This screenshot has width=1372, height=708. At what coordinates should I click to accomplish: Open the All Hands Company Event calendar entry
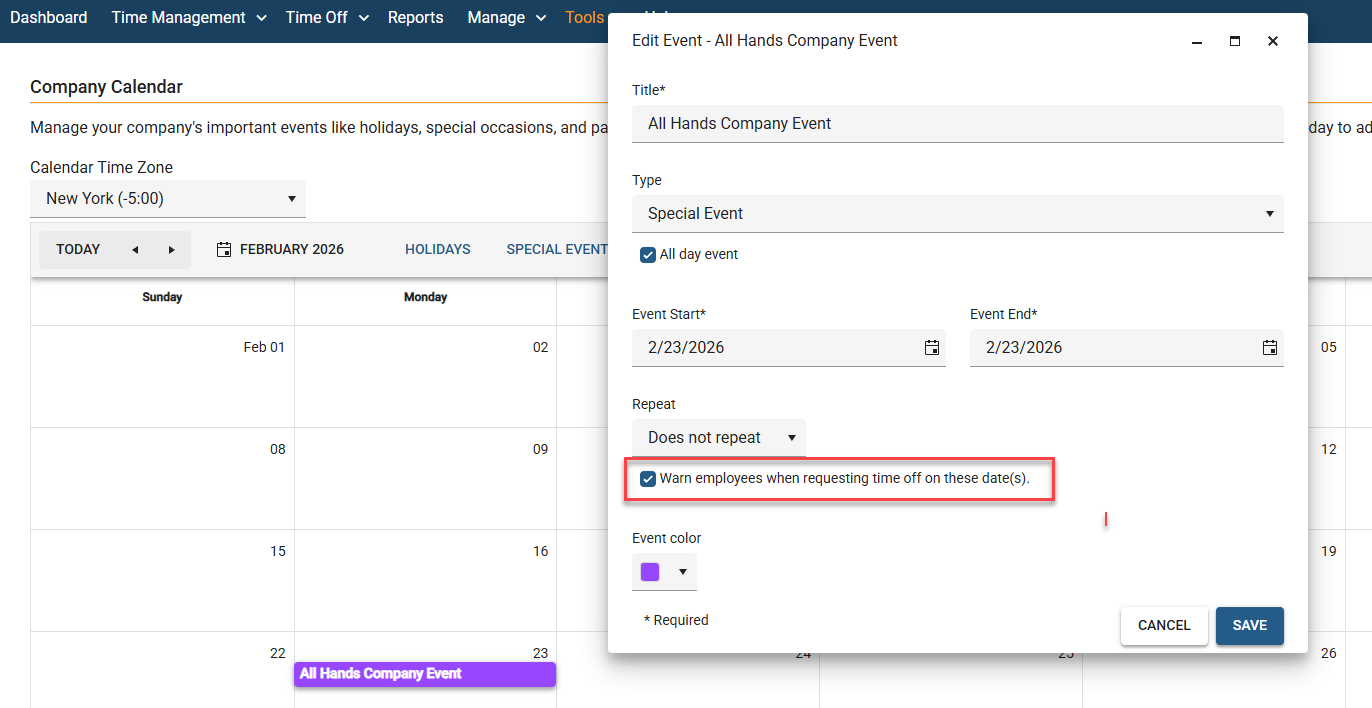[x=425, y=674]
